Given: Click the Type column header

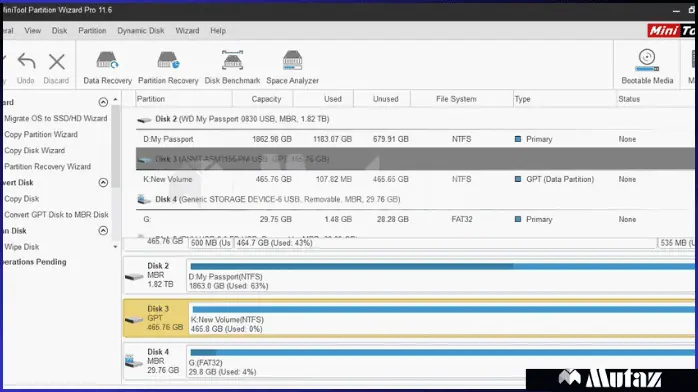Looking at the screenshot, I should [x=564, y=99].
